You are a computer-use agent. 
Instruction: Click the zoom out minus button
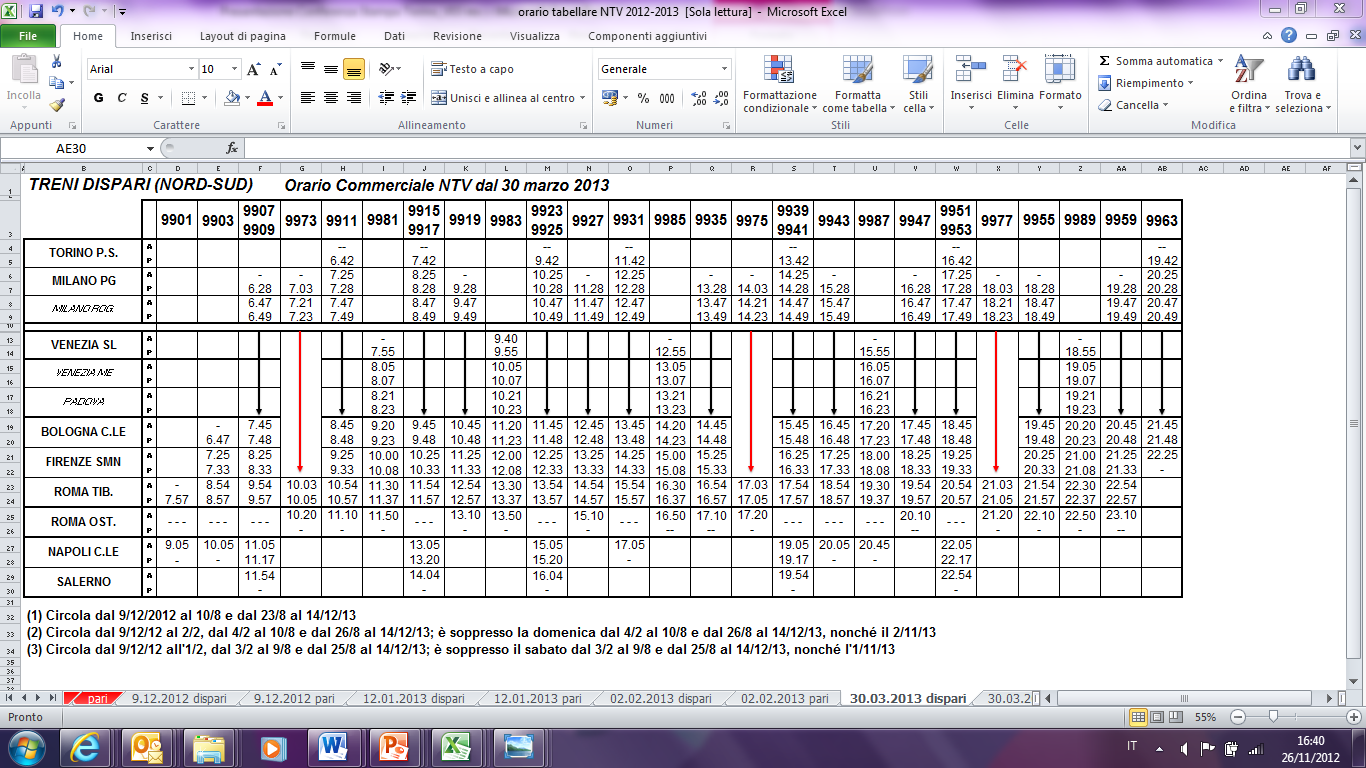pyautogui.click(x=1240, y=717)
